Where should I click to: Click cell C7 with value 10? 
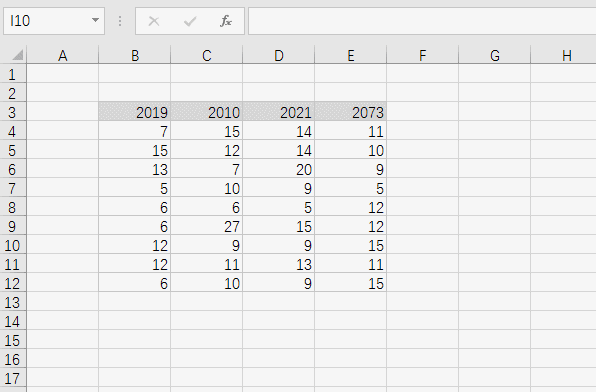tap(206, 188)
